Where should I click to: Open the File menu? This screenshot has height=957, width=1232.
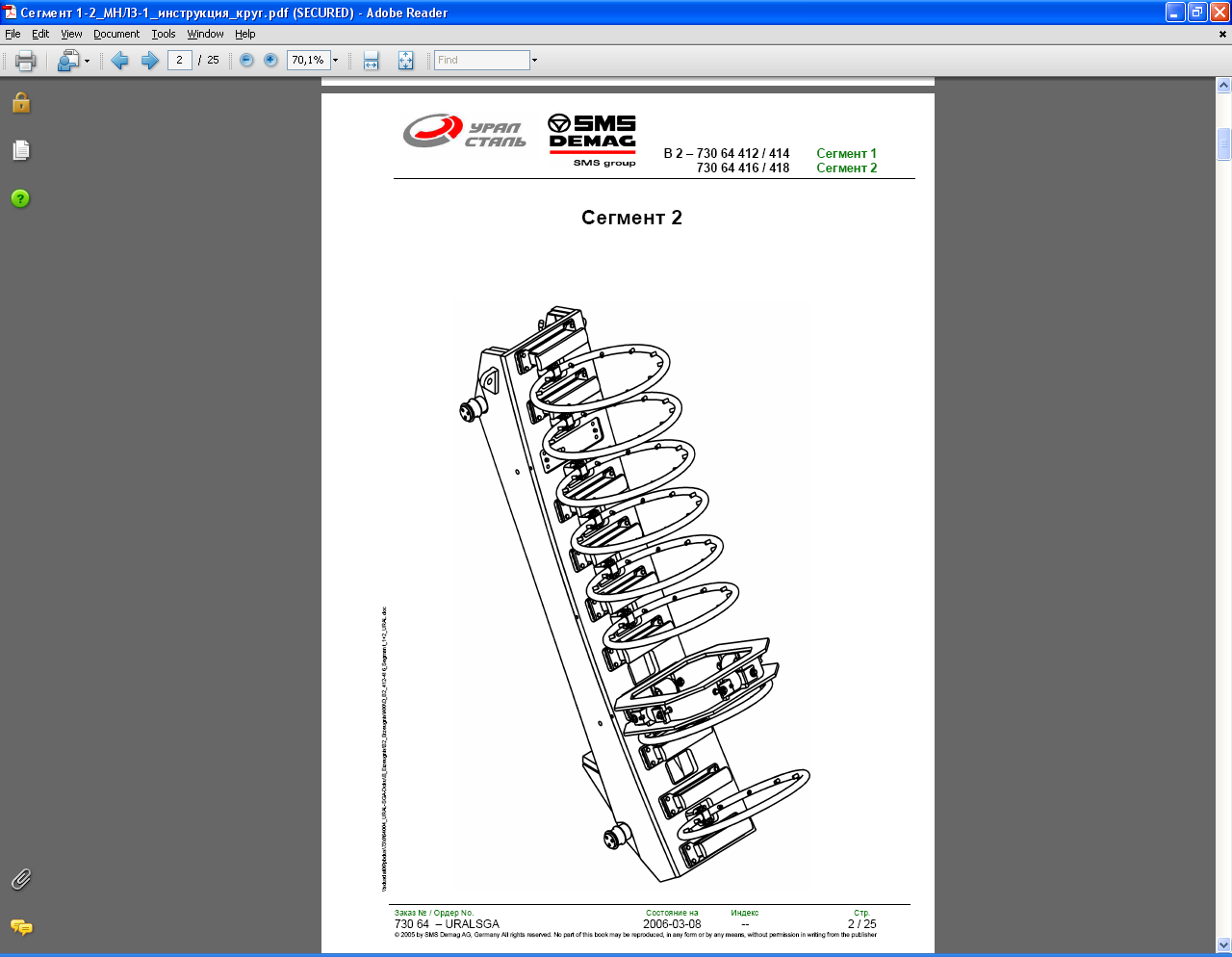13,34
